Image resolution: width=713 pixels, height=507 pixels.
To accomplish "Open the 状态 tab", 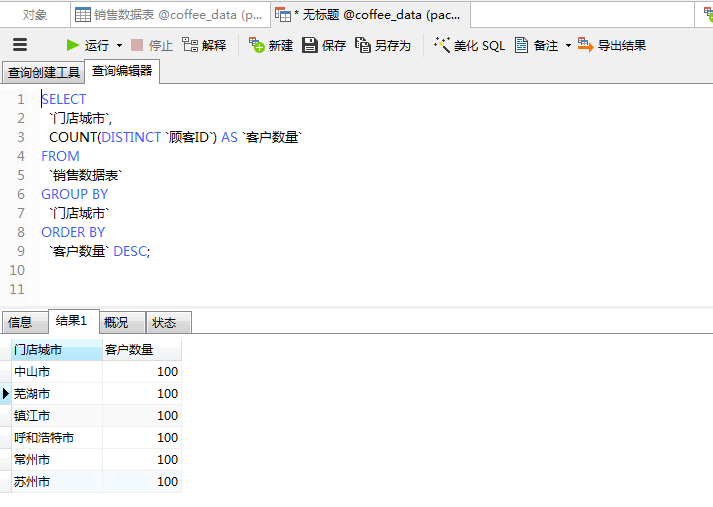I will (168, 322).
